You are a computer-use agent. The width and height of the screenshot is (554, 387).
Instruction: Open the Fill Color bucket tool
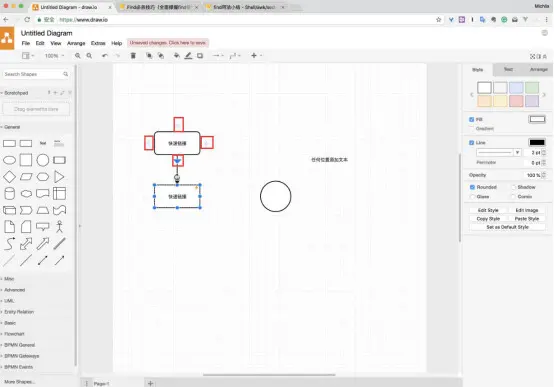pyautogui.click(x=177, y=55)
